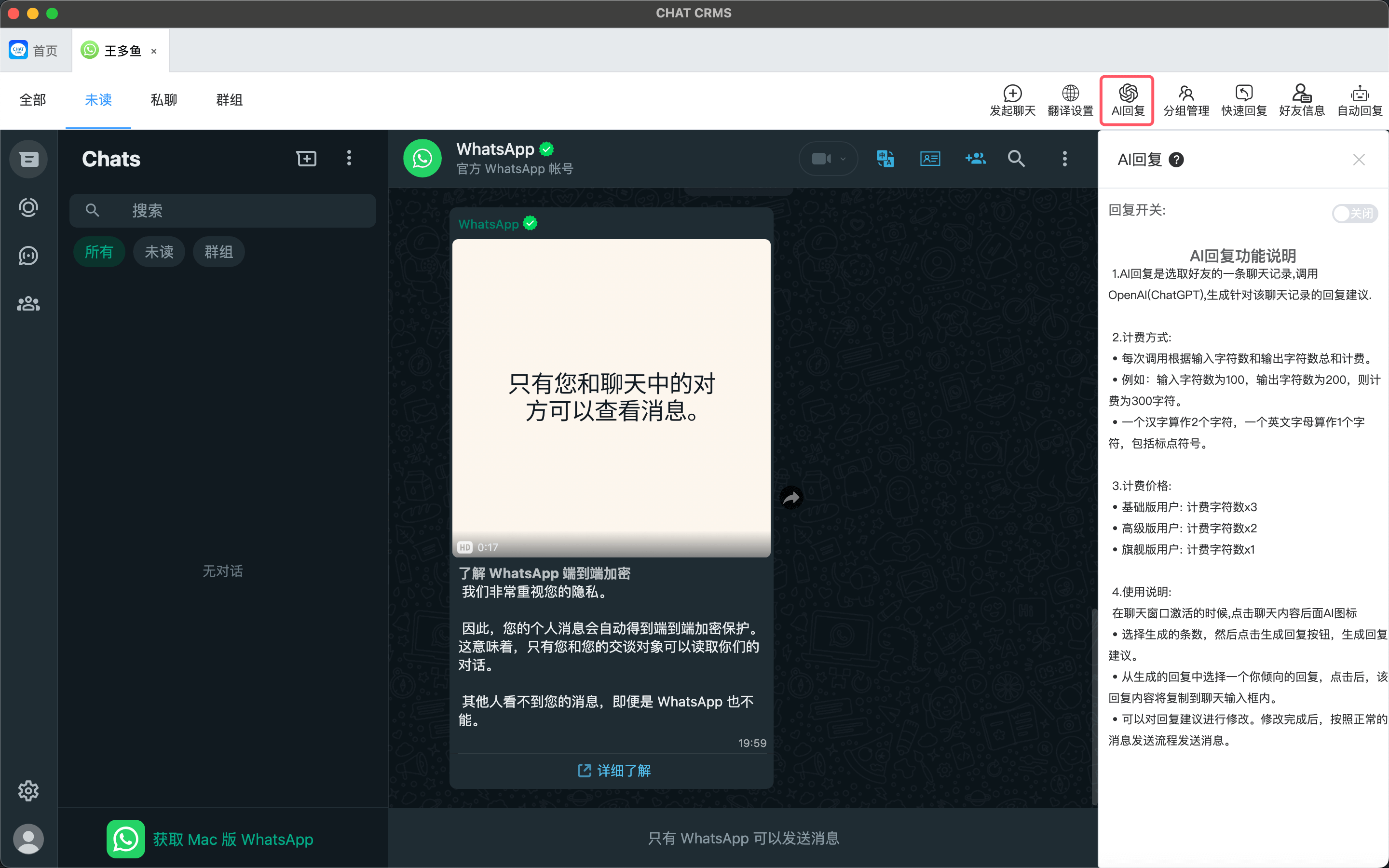The height and width of the screenshot is (868, 1389).
Task: Open the 首页 home tab
Action: coord(36,51)
